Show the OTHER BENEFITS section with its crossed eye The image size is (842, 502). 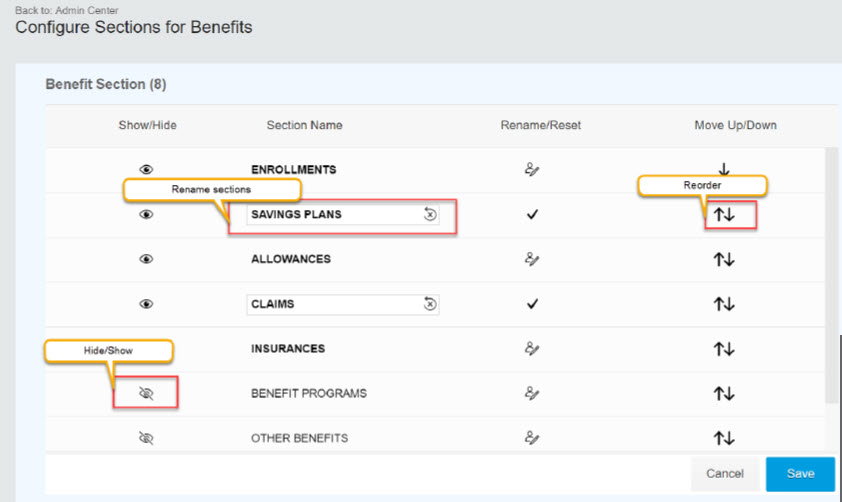pyautogui.click(x=146, y=438)
